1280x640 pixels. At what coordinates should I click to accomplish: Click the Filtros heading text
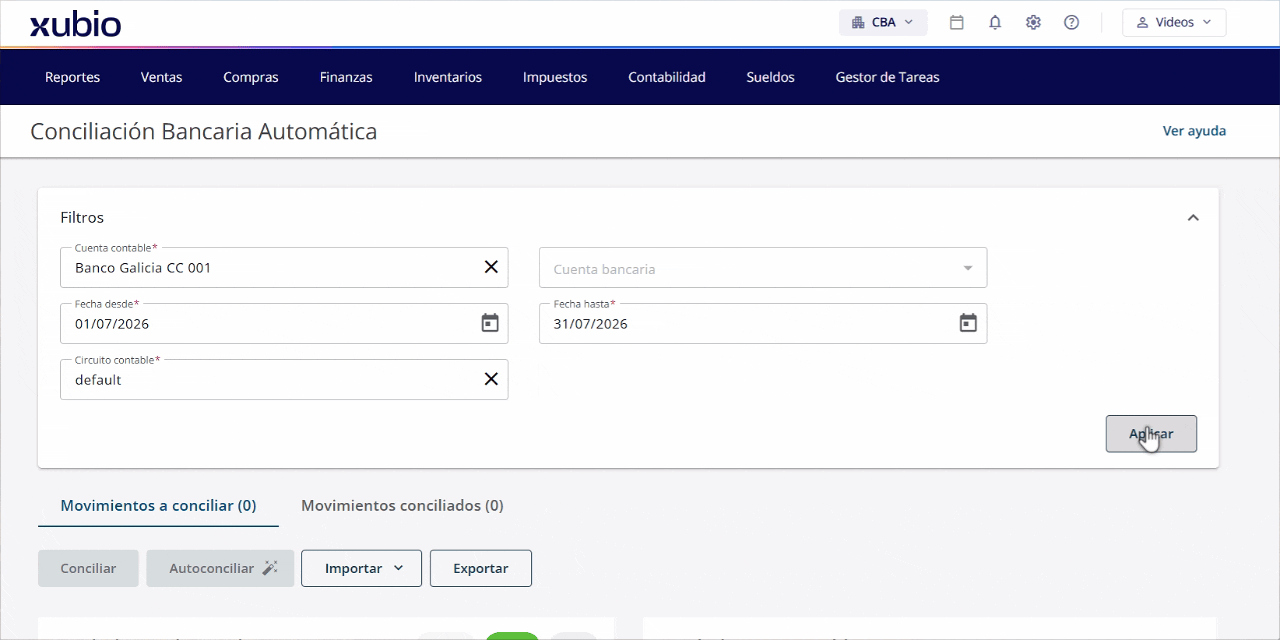pyautogui.click(x=82, y=217)
